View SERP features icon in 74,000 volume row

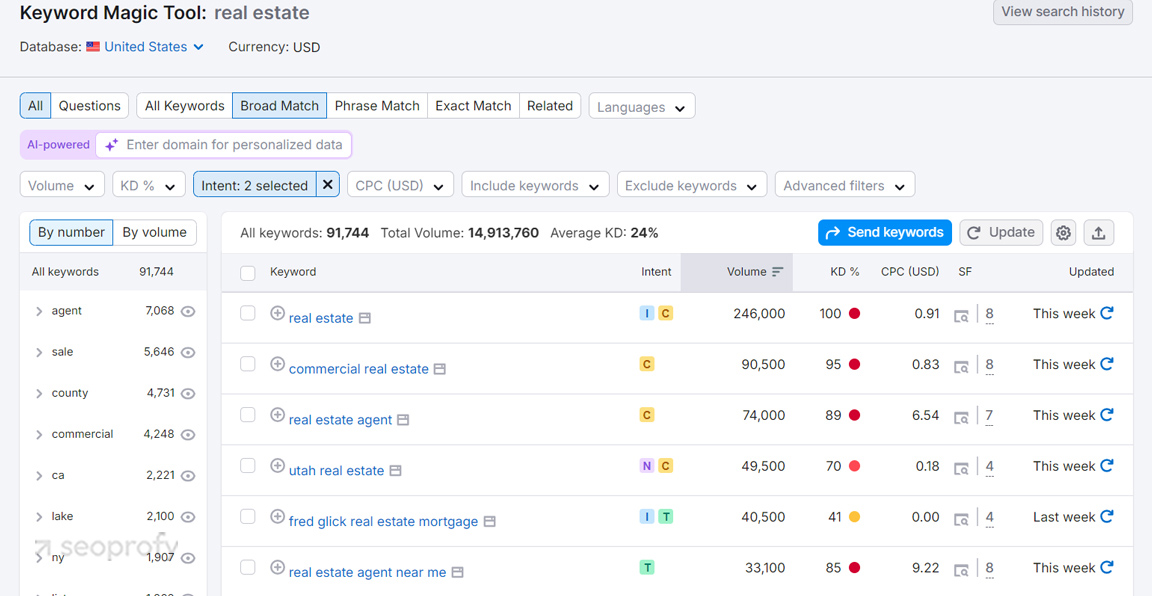[961, 418]
